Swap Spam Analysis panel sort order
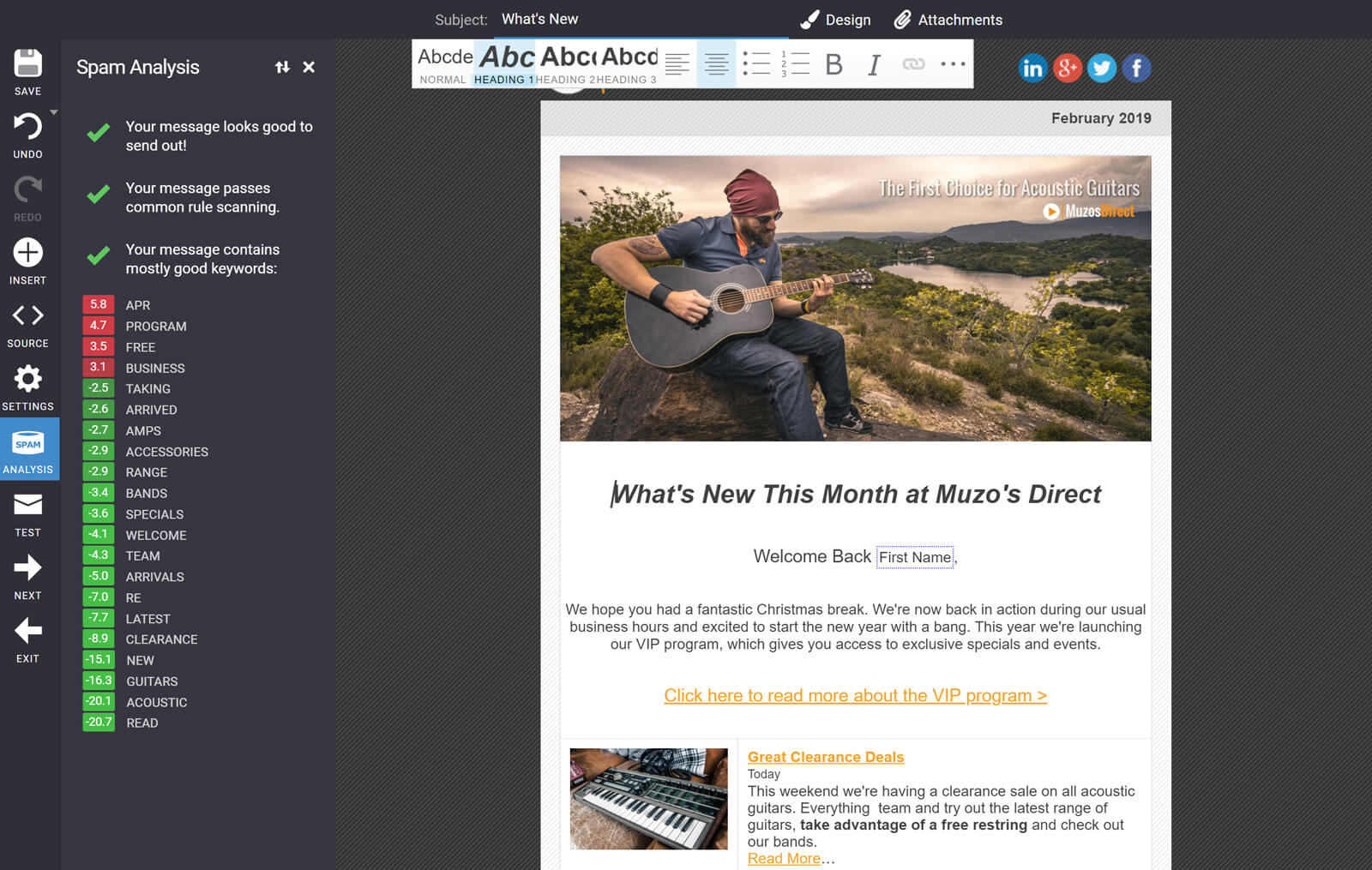 [x=282, y=67]
